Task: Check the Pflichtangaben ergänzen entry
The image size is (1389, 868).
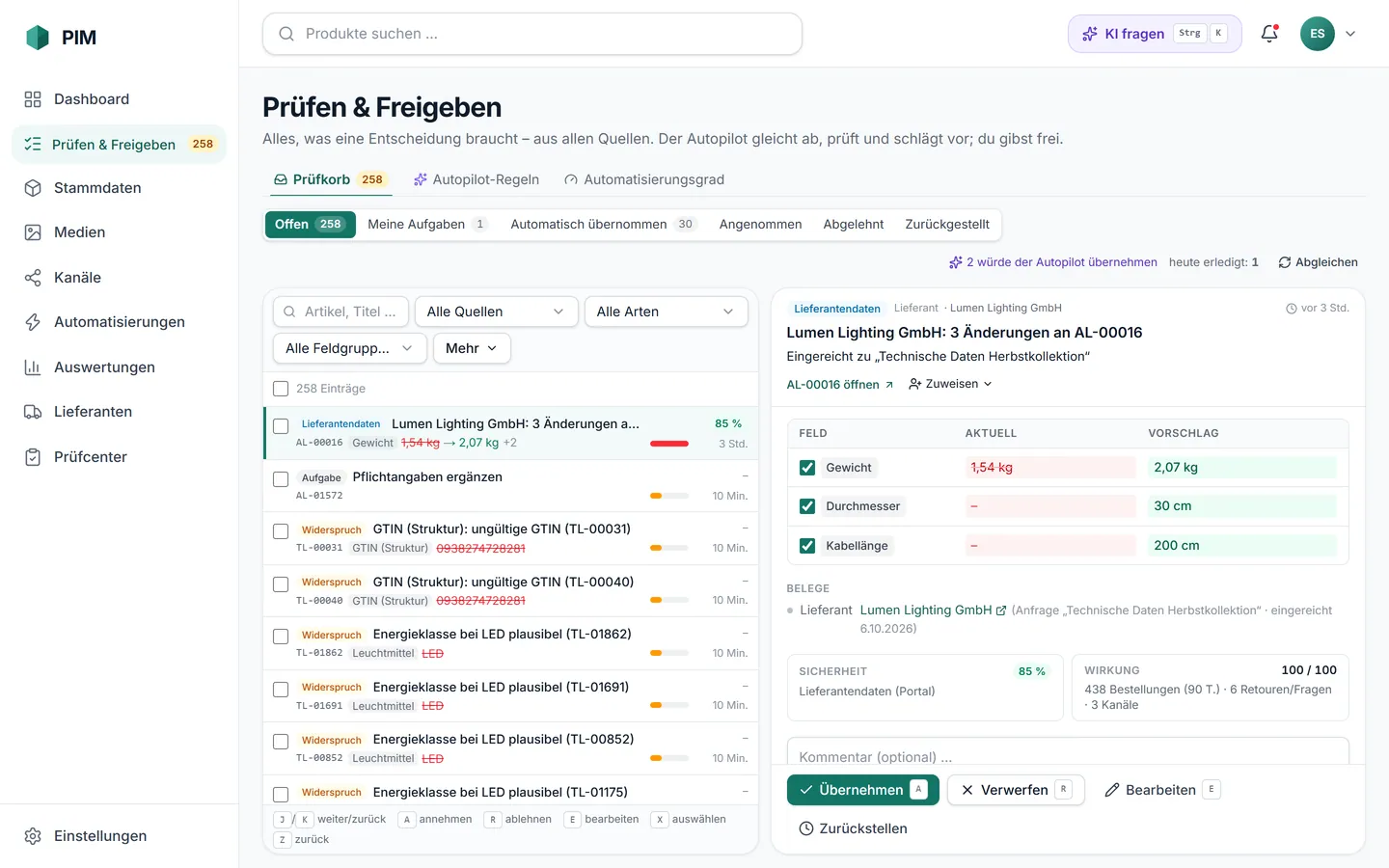Action: coord(281,479)
